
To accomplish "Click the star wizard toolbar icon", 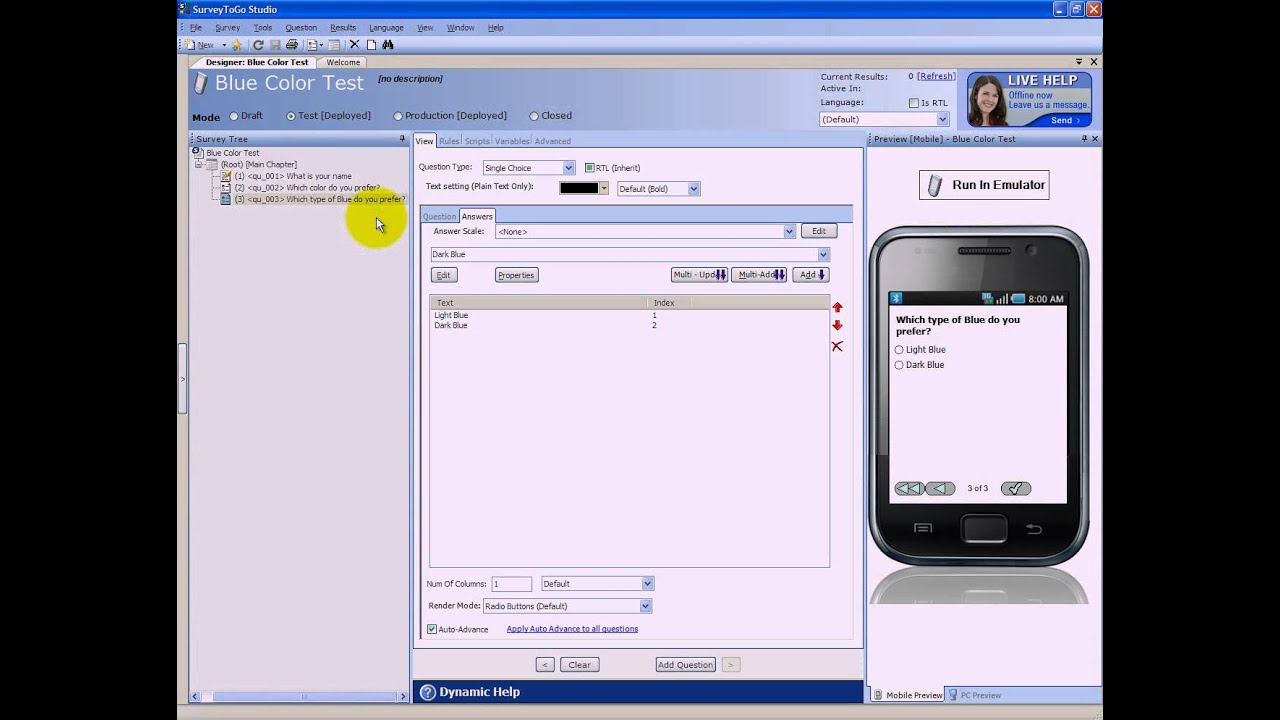I will [x=237, y=45].
